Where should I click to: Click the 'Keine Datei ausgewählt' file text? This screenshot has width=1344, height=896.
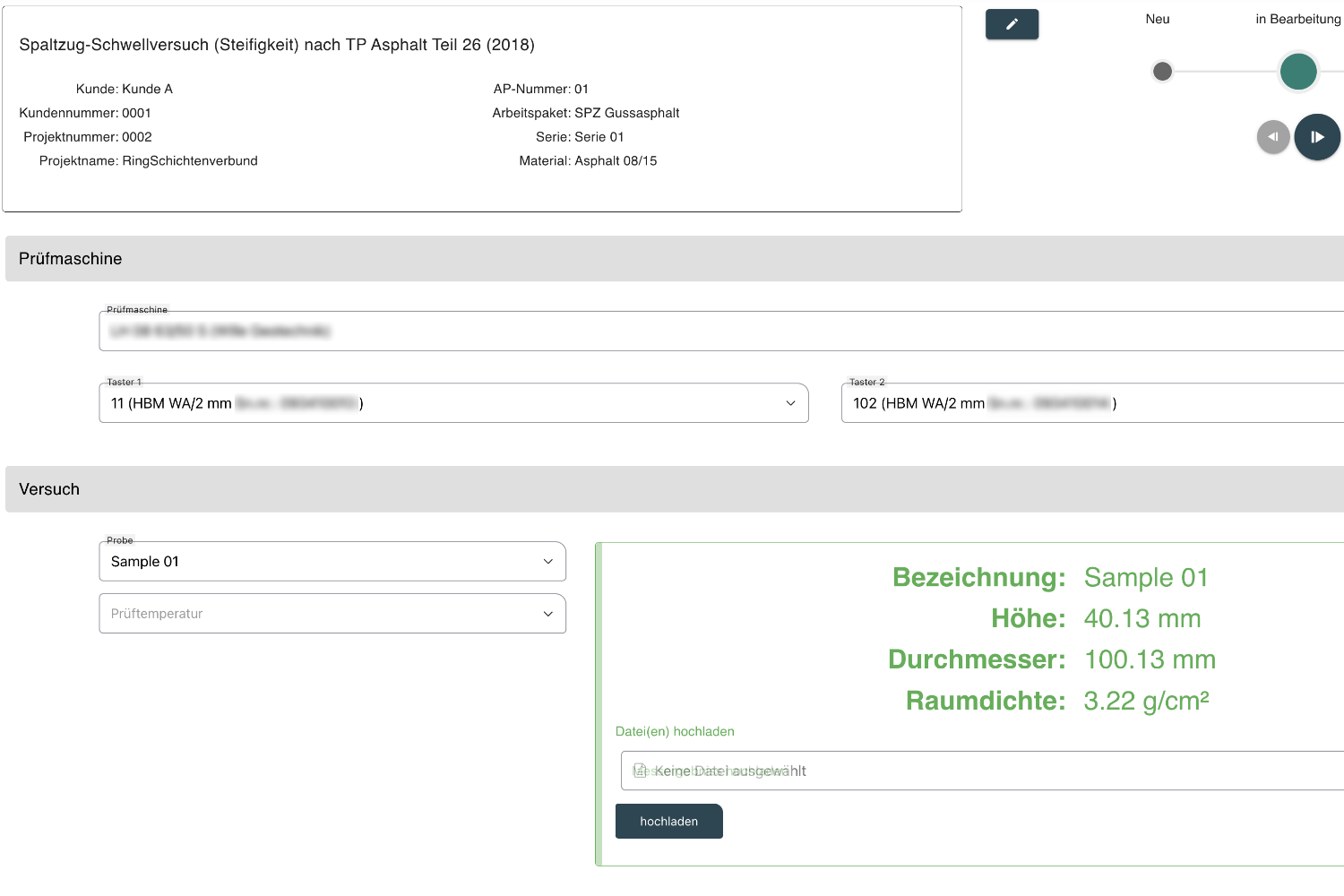pos(729,771)
